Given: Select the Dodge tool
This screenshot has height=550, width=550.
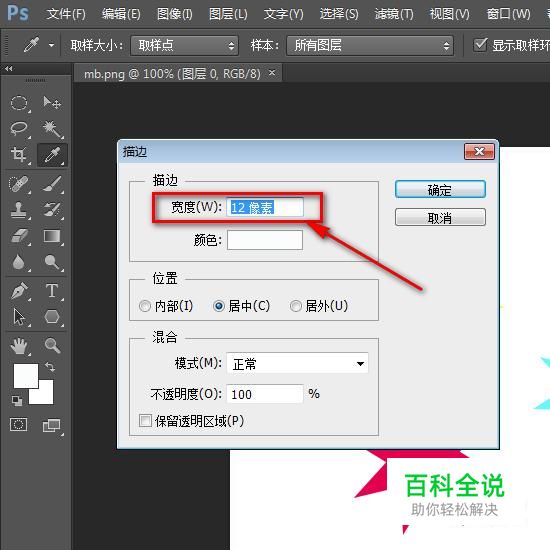Looking at the screenshot, I should pos(52,262).
